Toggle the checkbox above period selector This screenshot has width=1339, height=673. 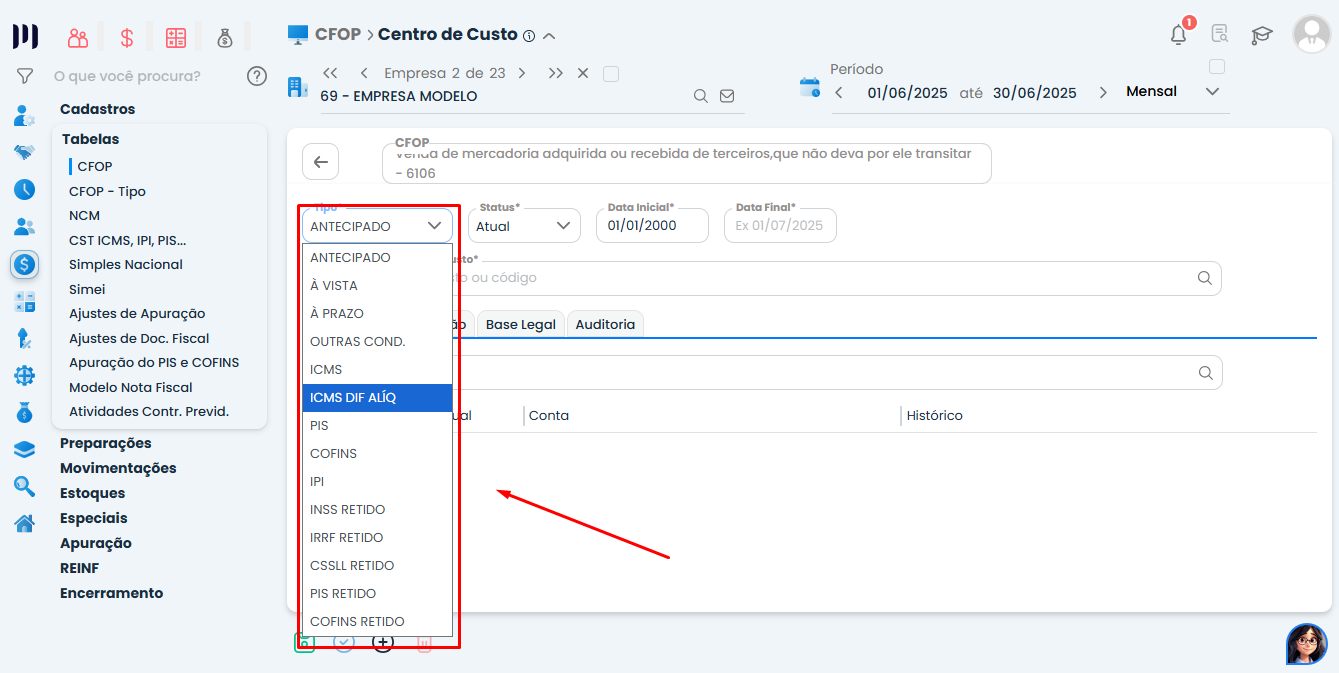click(x=1217, y=67)
